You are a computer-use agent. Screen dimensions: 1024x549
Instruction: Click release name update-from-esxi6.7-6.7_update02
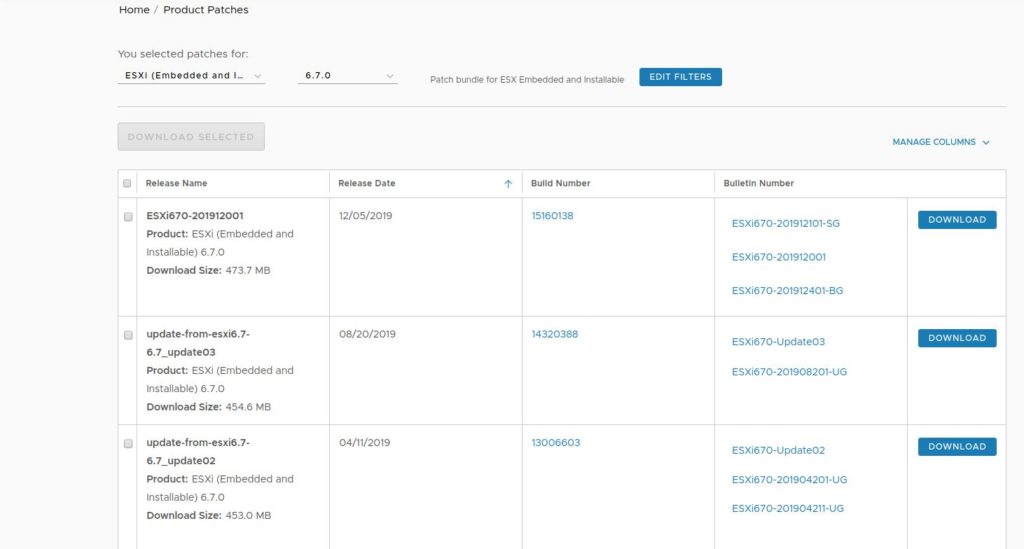click(198, 452)
